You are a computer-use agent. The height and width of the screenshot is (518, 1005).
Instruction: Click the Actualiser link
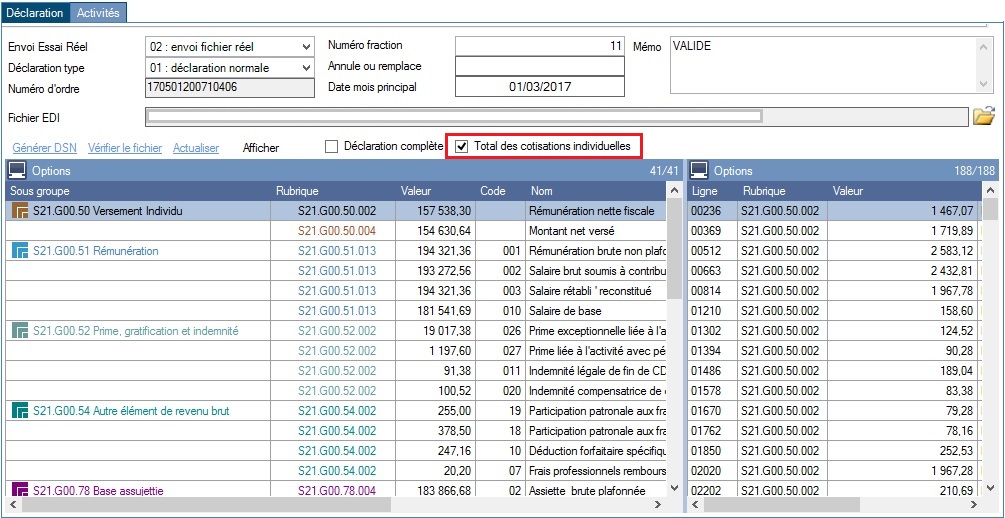(x=196, y=148)
